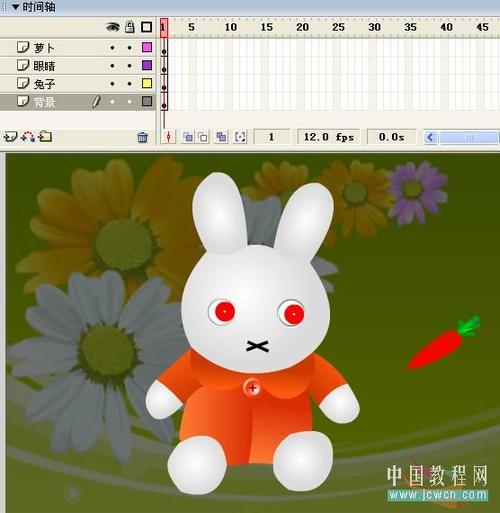Hide the 兔子 layer using its eye column dot

[x=112, y=84]
